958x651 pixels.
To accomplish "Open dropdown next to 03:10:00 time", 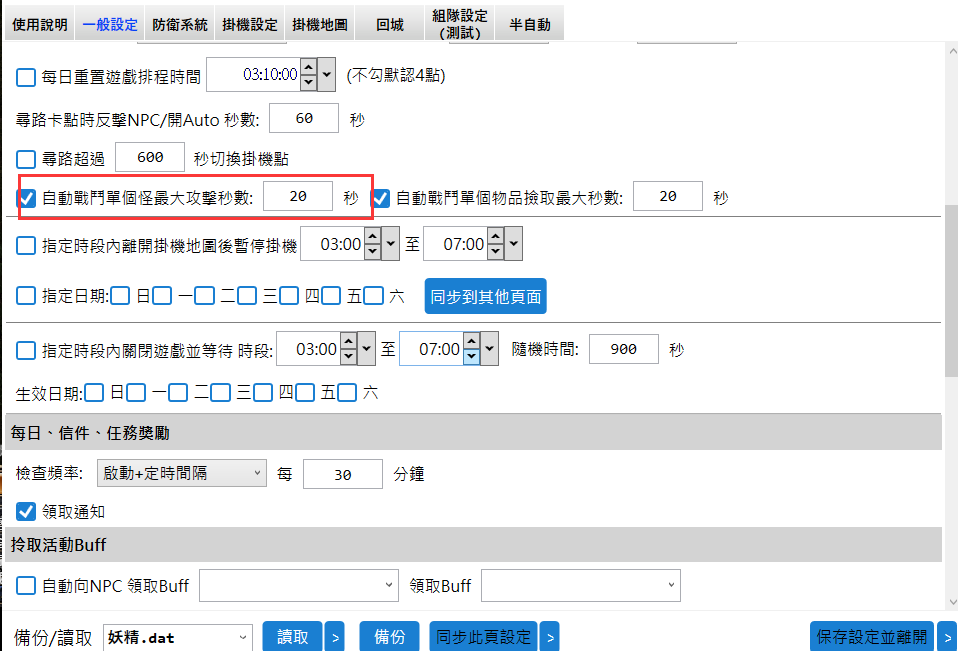I will pyautogui.click(x=327, y=75).
